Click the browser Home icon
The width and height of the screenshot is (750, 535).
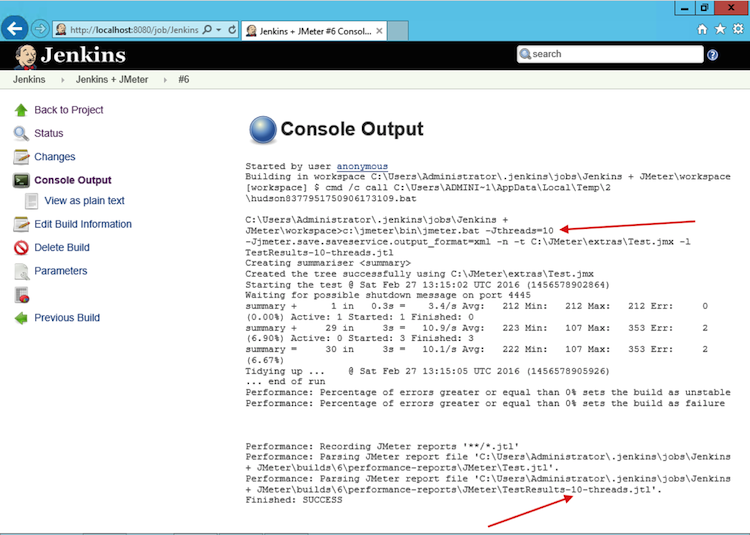click(702, 29)
